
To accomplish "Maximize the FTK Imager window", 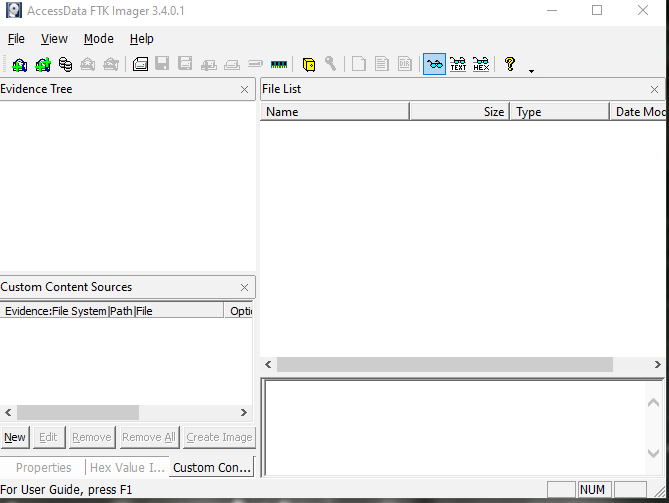I will (x=597, y=10).
